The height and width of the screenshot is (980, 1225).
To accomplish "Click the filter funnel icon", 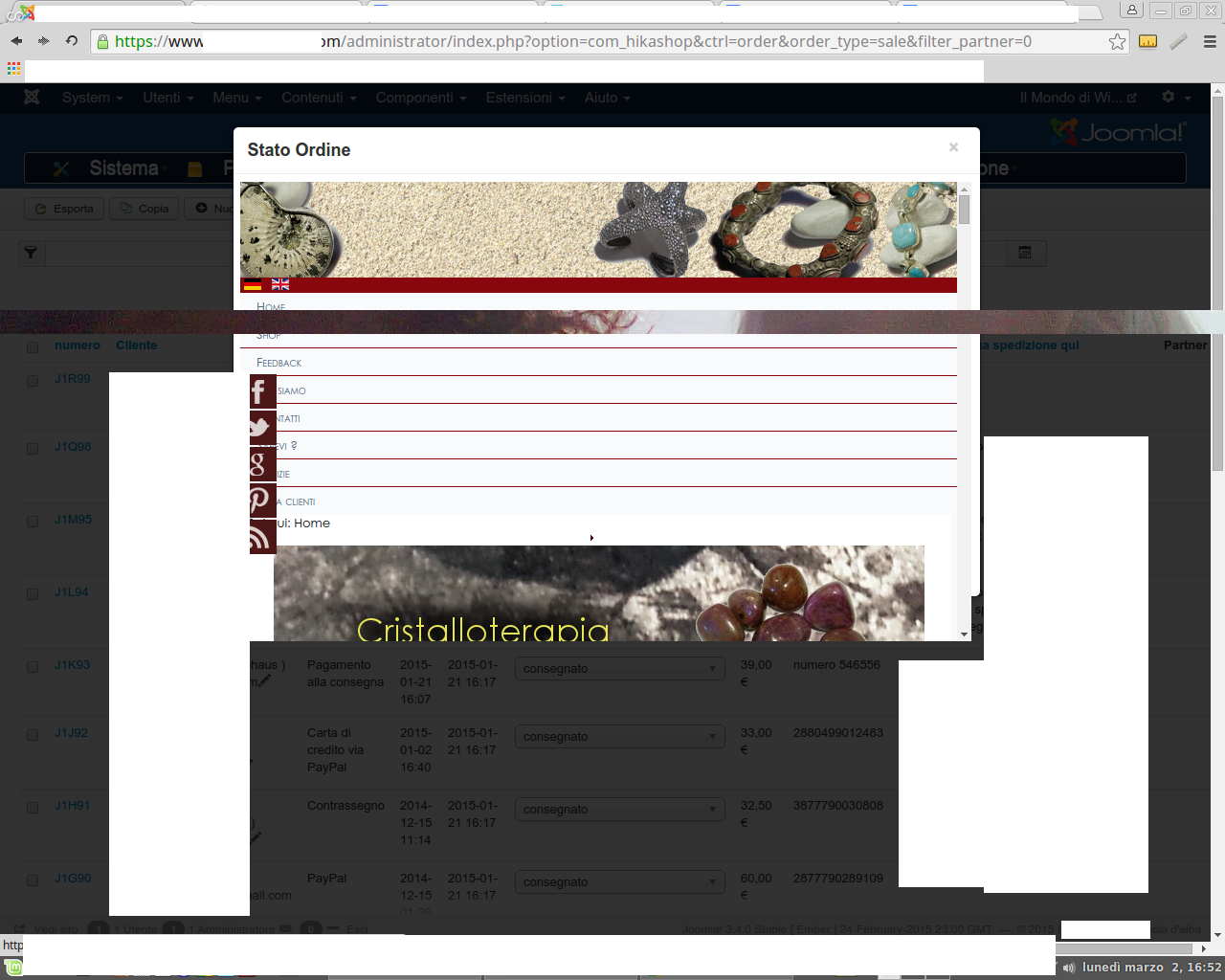I will 31,253.
